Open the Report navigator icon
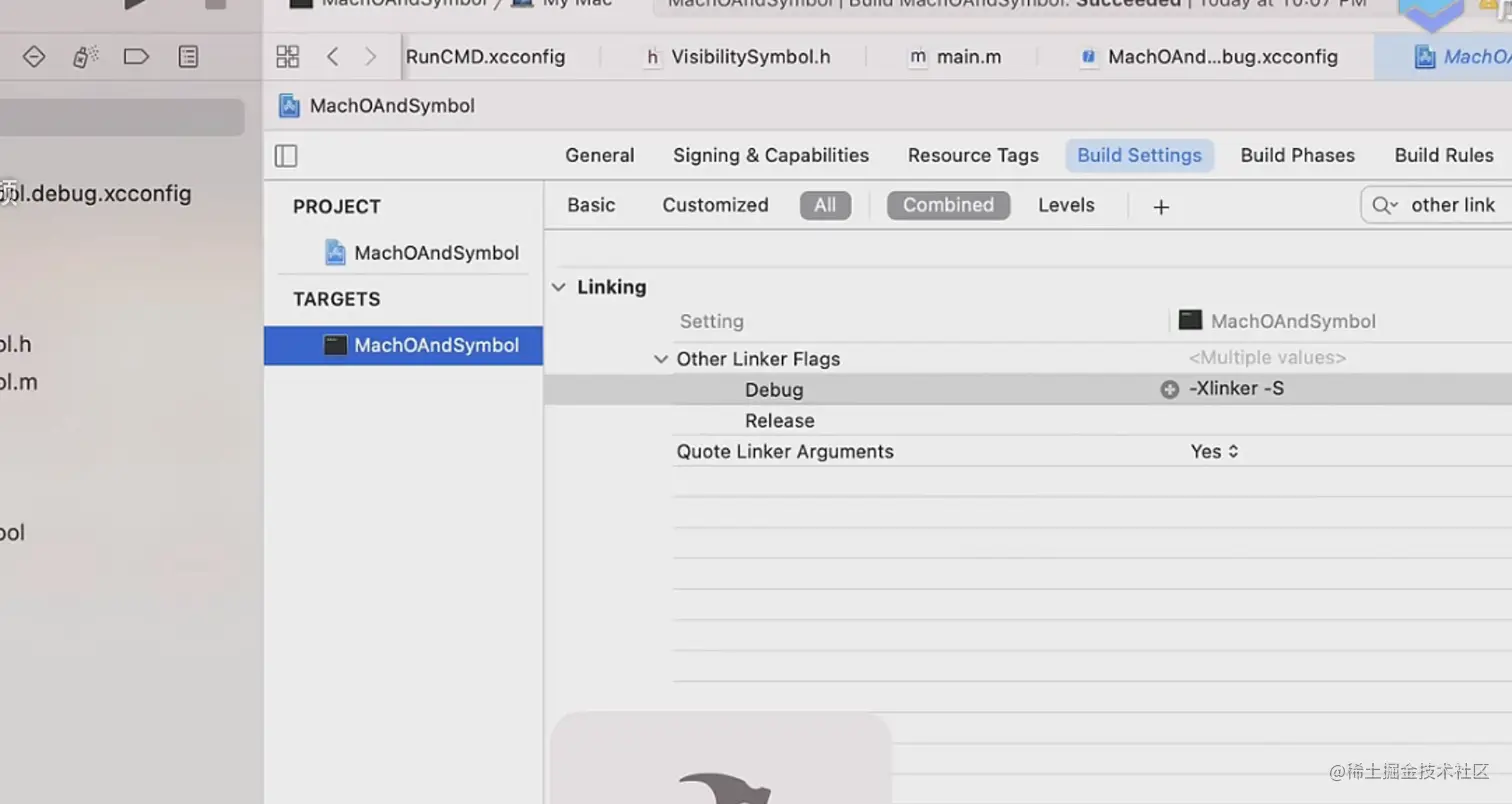Screen dimensions: 1512x804 tap(188, 57)
